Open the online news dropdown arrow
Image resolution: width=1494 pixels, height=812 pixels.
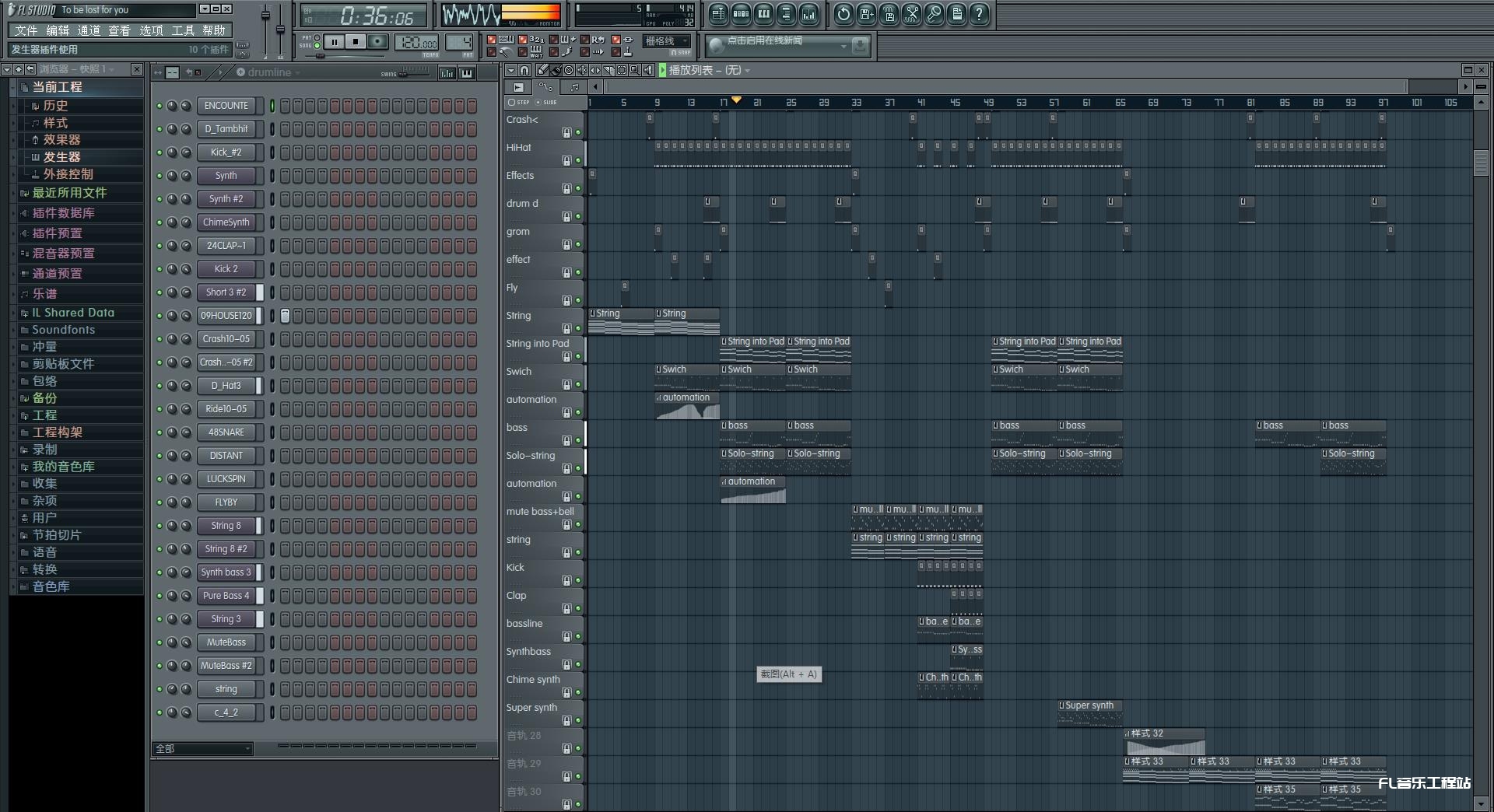(x=843, y=47)
